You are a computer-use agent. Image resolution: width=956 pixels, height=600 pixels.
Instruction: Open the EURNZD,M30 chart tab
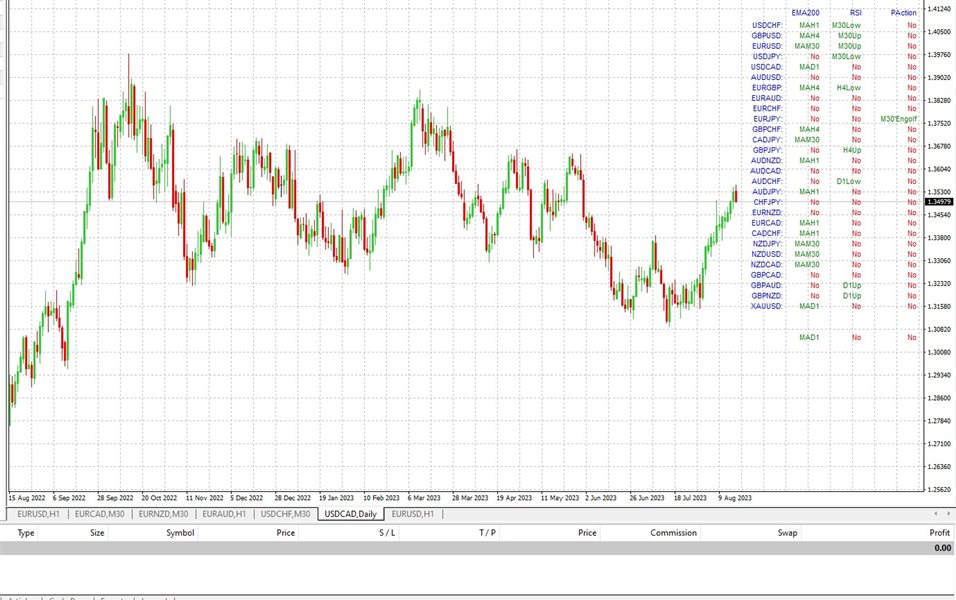click(x=163, y=513)
